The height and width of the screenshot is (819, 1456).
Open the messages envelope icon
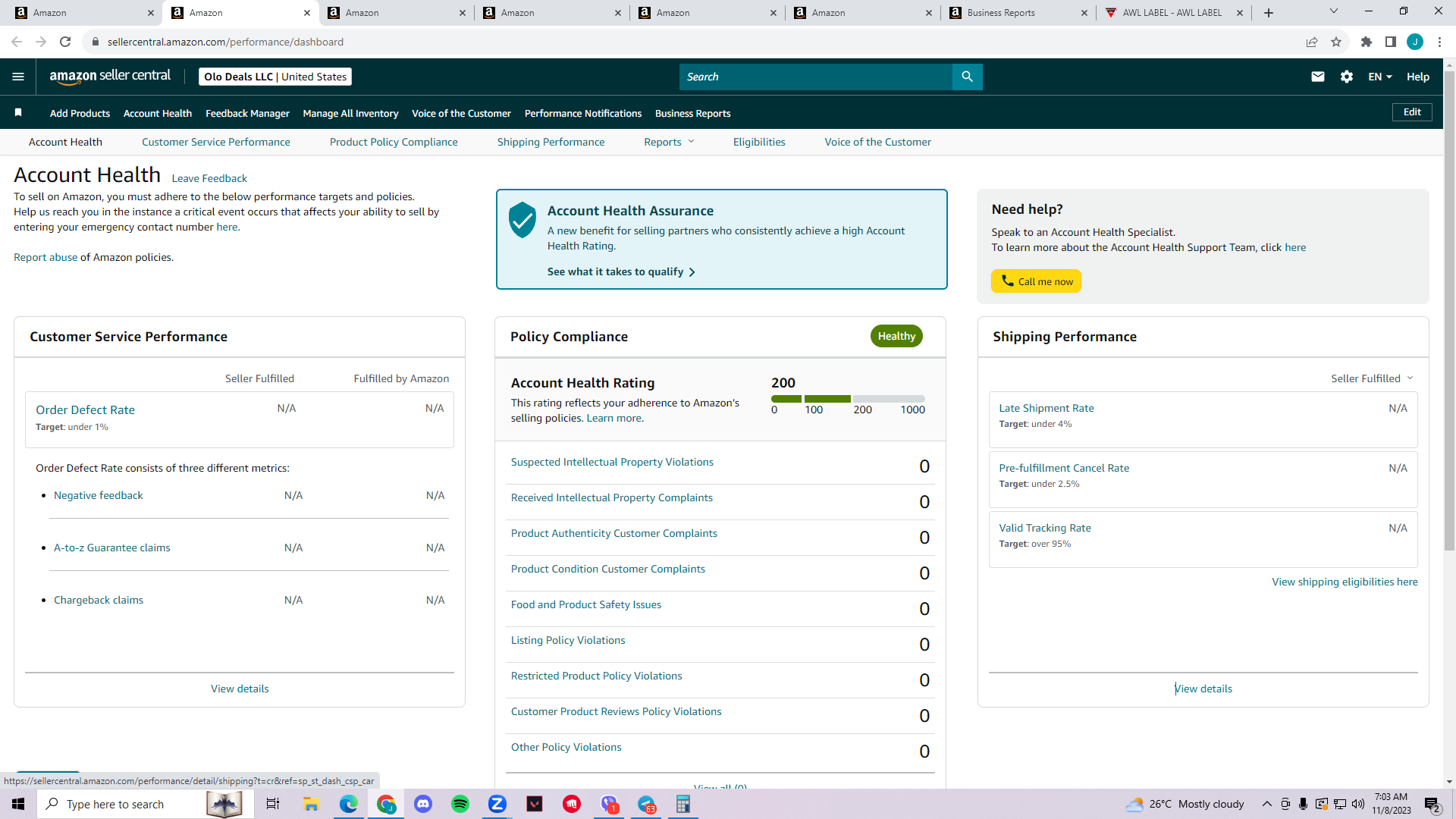(1318, 77)
